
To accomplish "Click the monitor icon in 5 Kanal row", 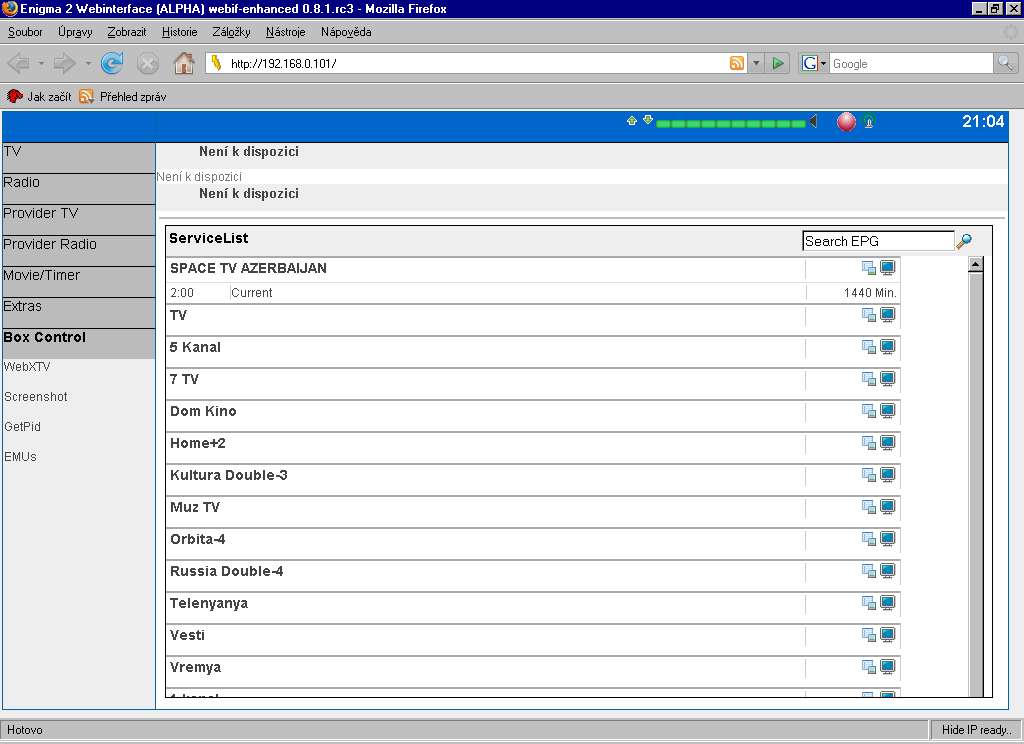I will 888,347.
